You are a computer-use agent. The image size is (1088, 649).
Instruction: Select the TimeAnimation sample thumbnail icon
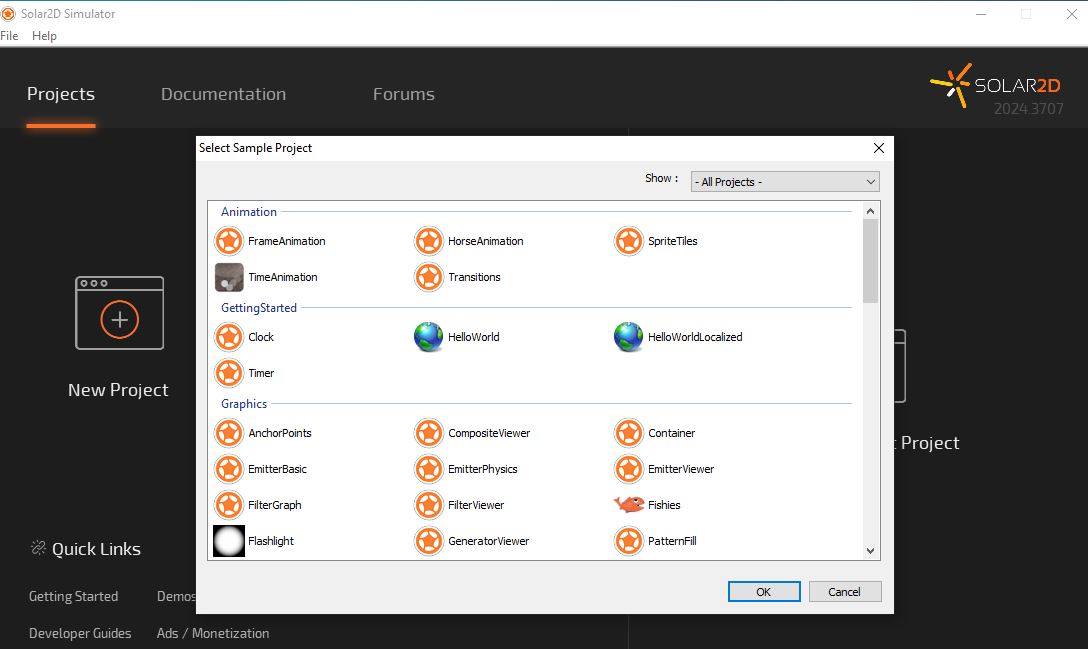(x=229, y=278)
